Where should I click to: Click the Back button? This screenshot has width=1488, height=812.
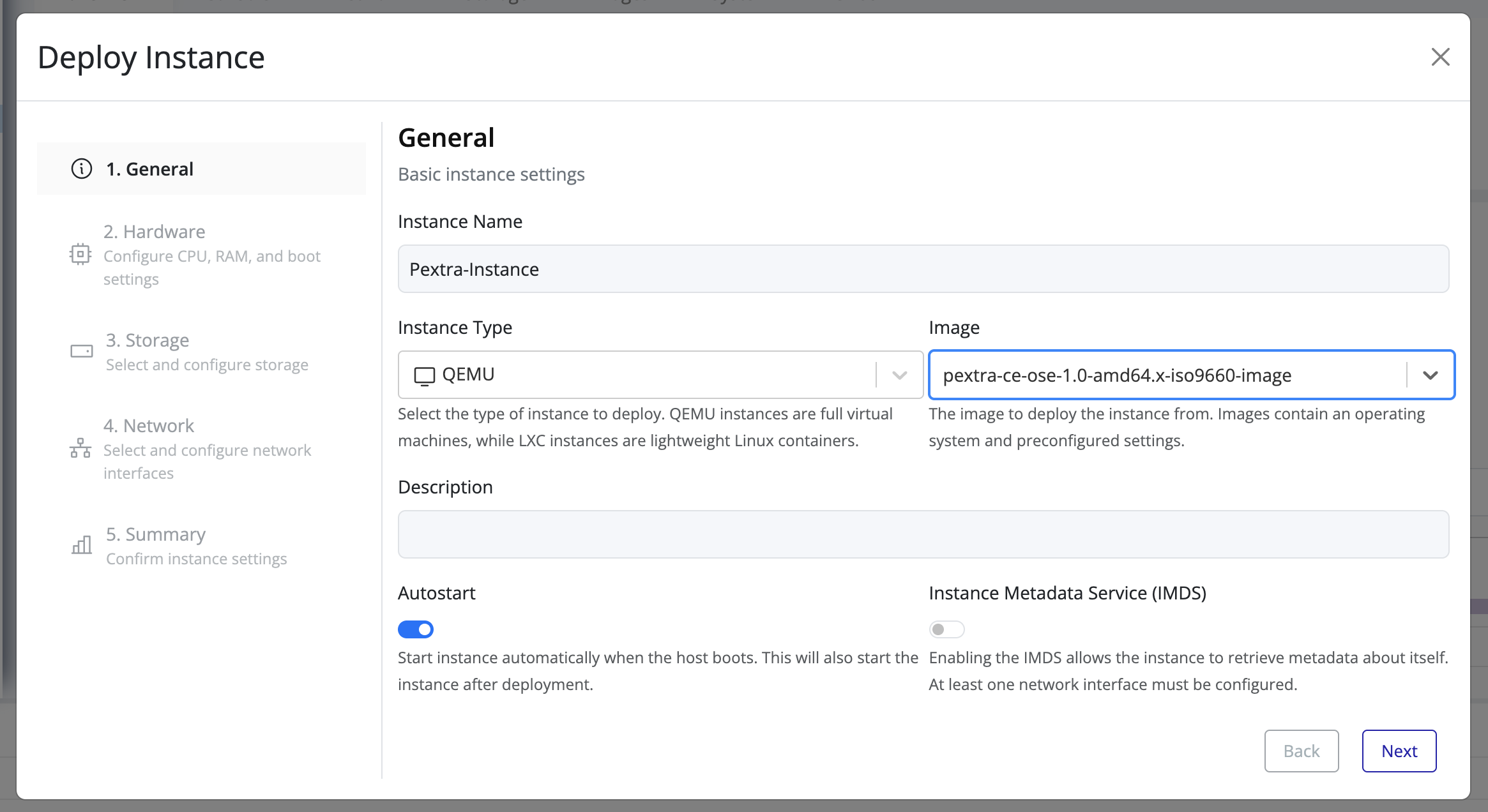pos(1301,751)
